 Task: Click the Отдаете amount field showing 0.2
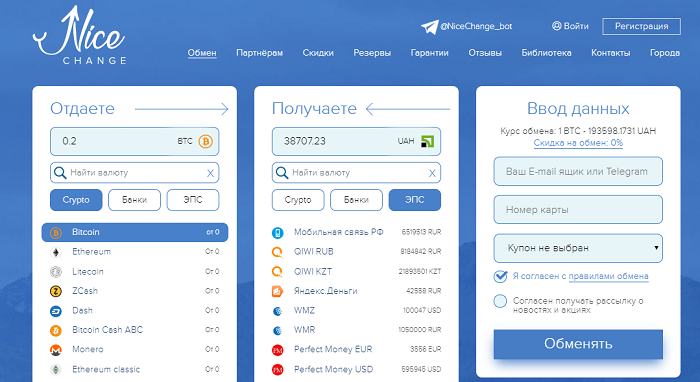[134, 141]
